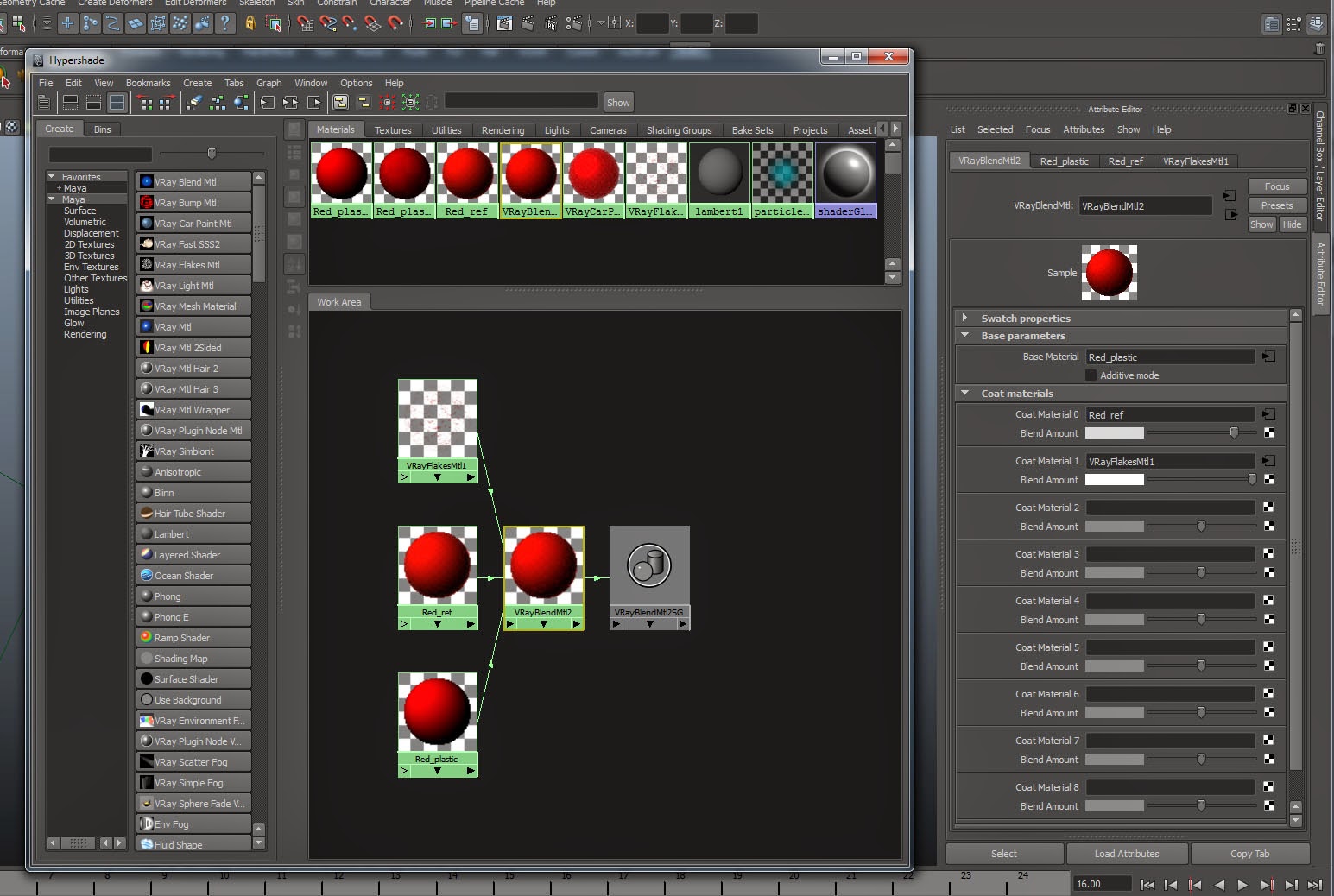
Task: Show output connections of selected node
Action: click(x=314, y=103)
